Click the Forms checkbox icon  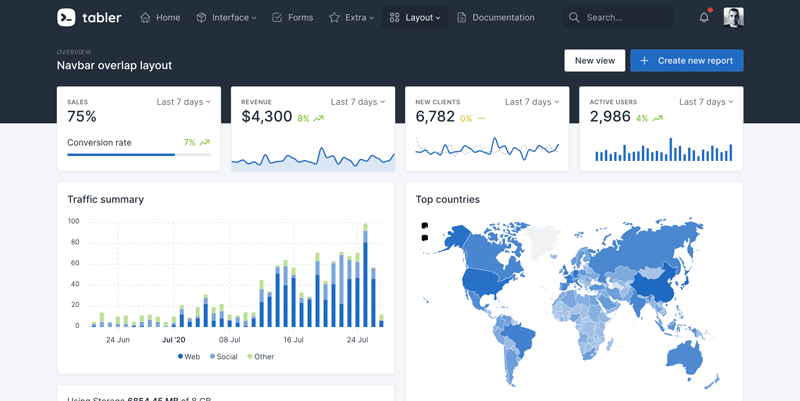point(277,17)
